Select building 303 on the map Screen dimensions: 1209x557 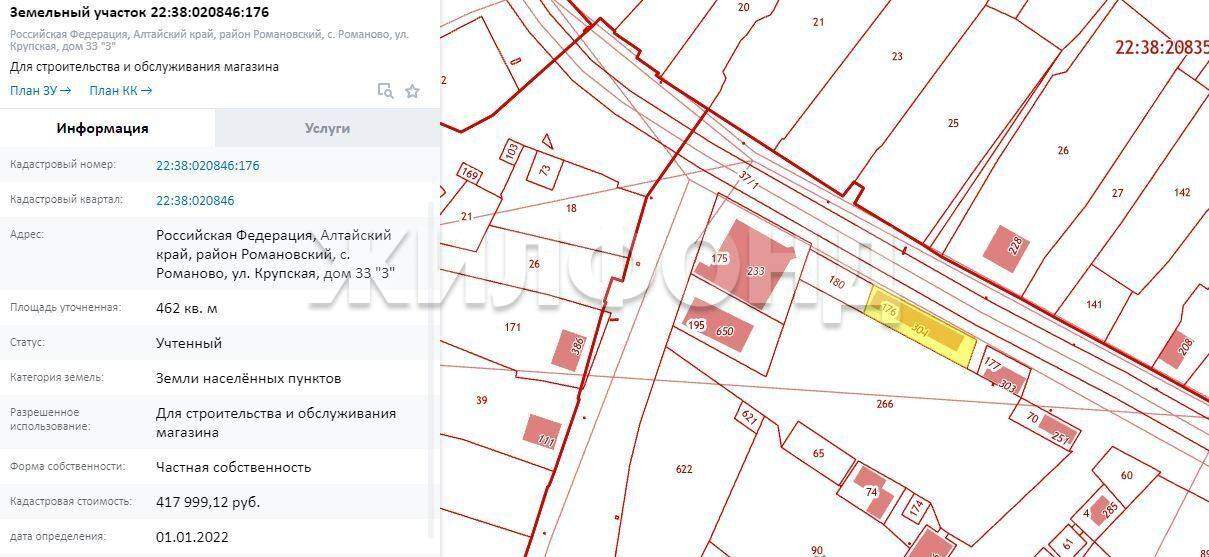click(1003, 381)
